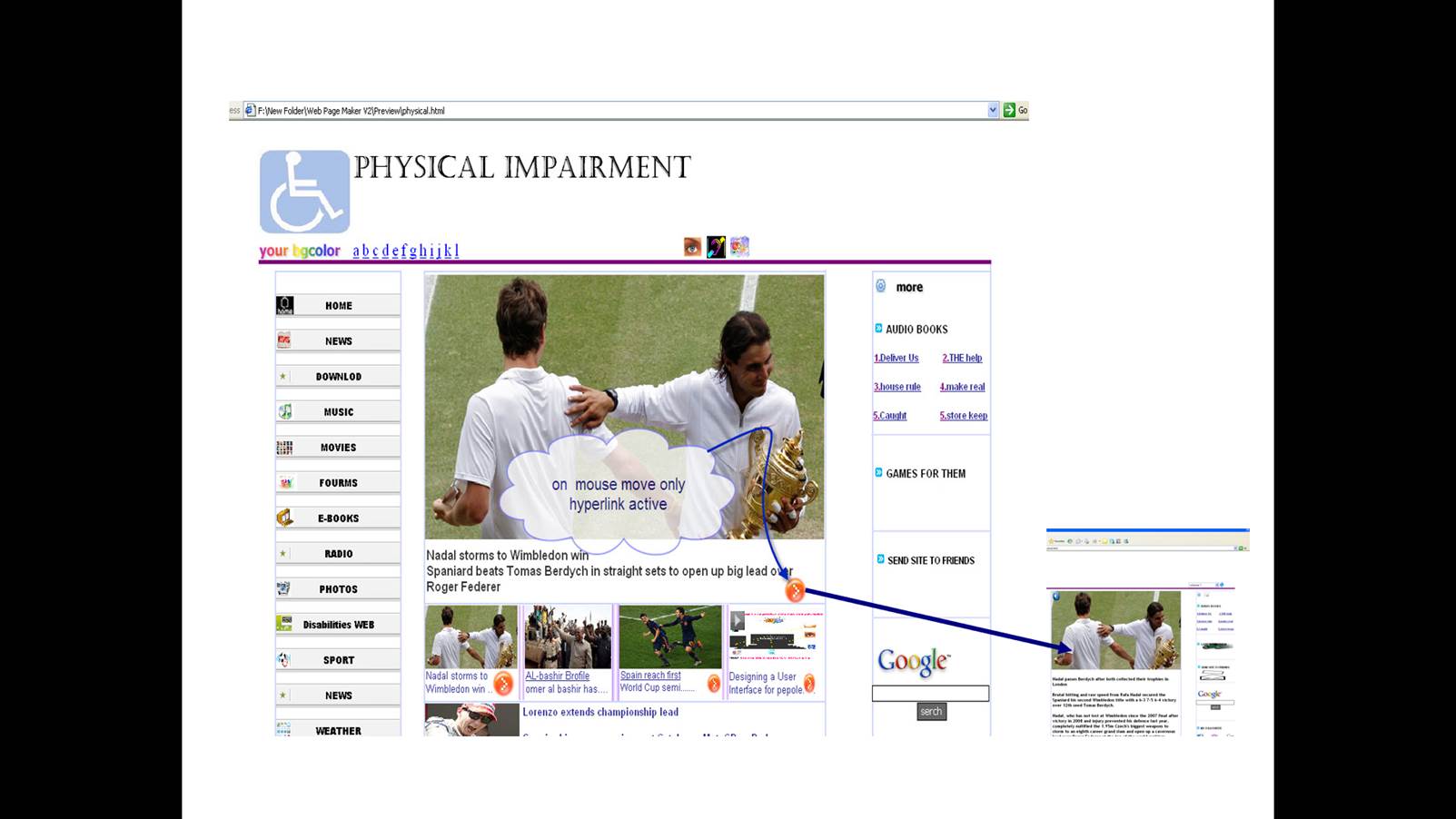Click the Google search text field
This screenshot has height=819, width=1456.
pyautogui.click(x=930, y=694)
